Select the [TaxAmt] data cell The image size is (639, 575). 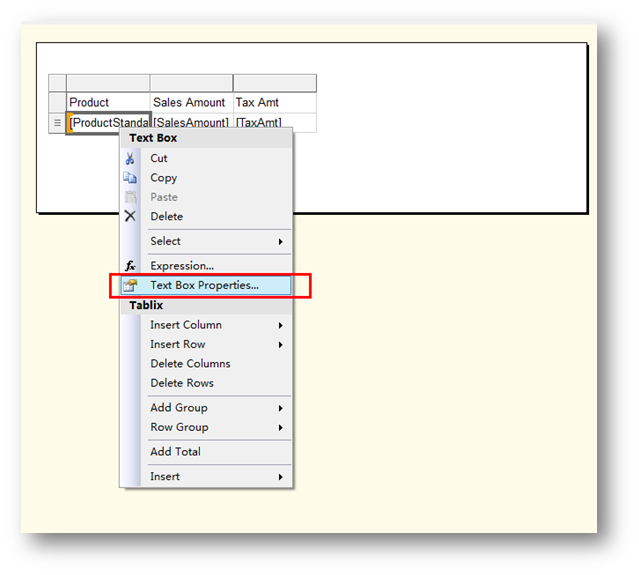tap(275, 122)
